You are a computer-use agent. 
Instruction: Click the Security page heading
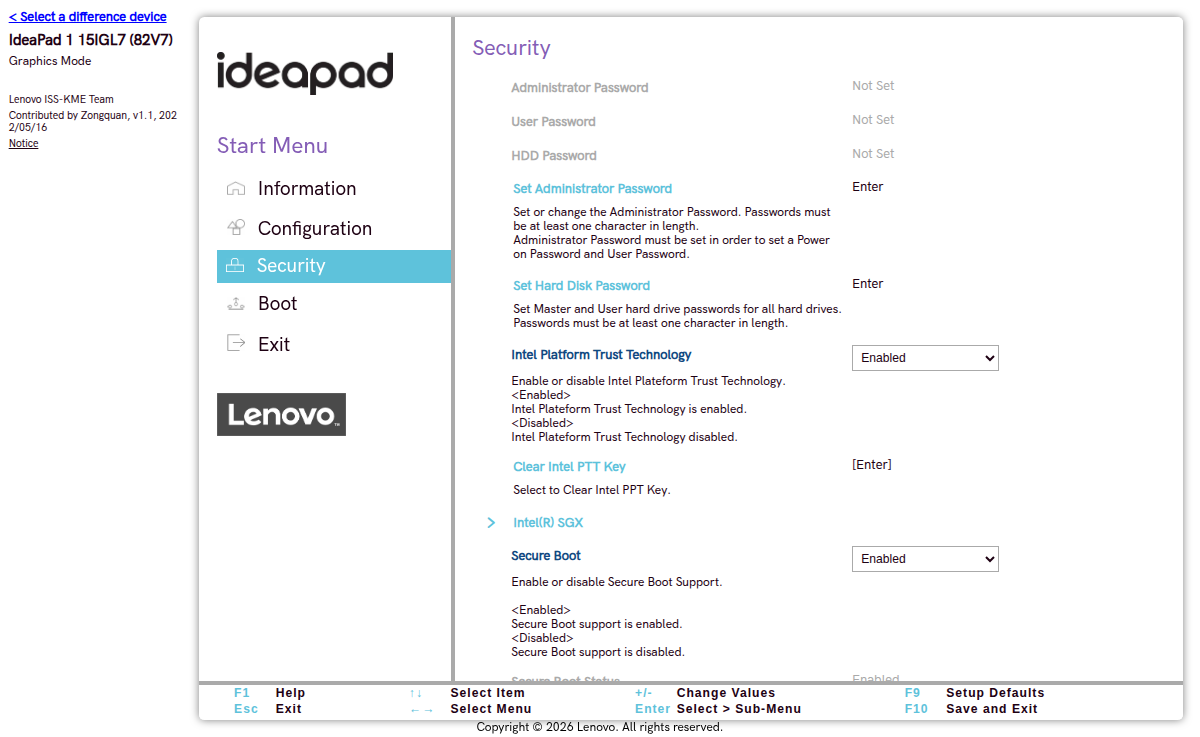[512, 48]
